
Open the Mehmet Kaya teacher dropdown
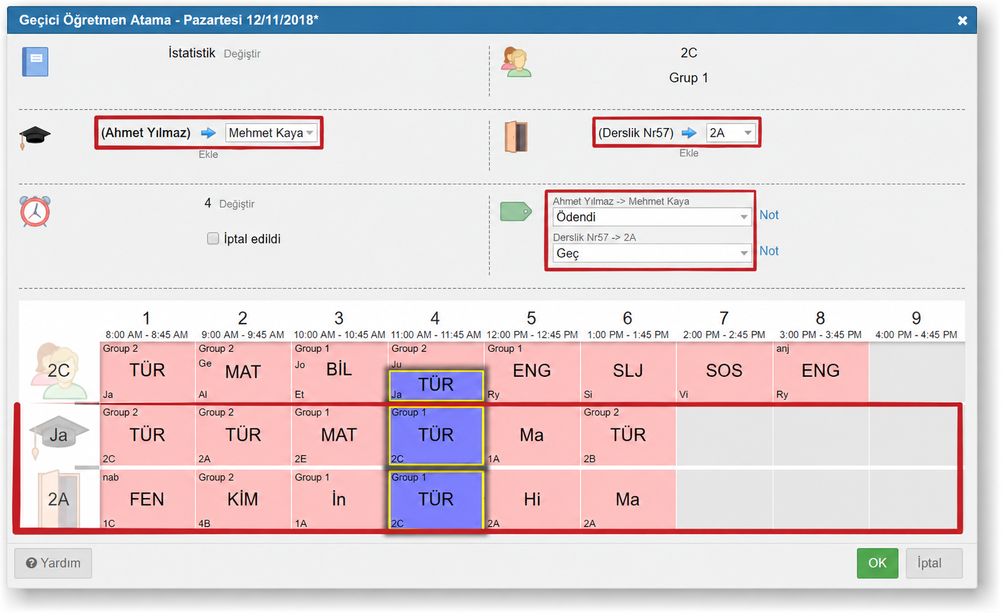click(271, 133)
